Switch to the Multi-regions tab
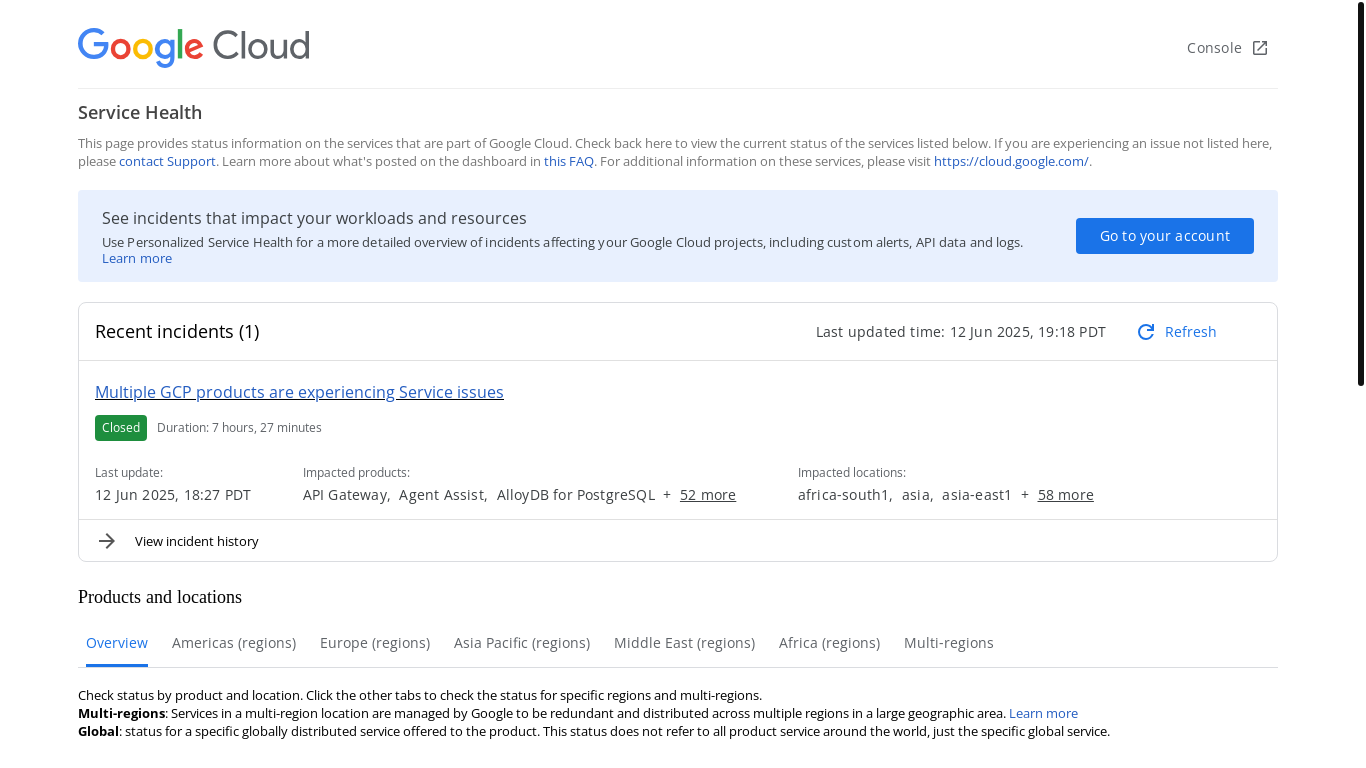 point(949,643)
